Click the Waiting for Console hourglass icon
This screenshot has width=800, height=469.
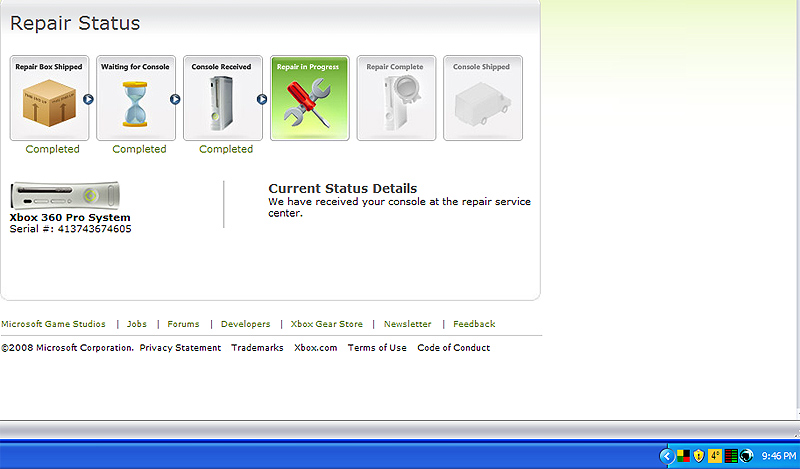click(135, 104)
